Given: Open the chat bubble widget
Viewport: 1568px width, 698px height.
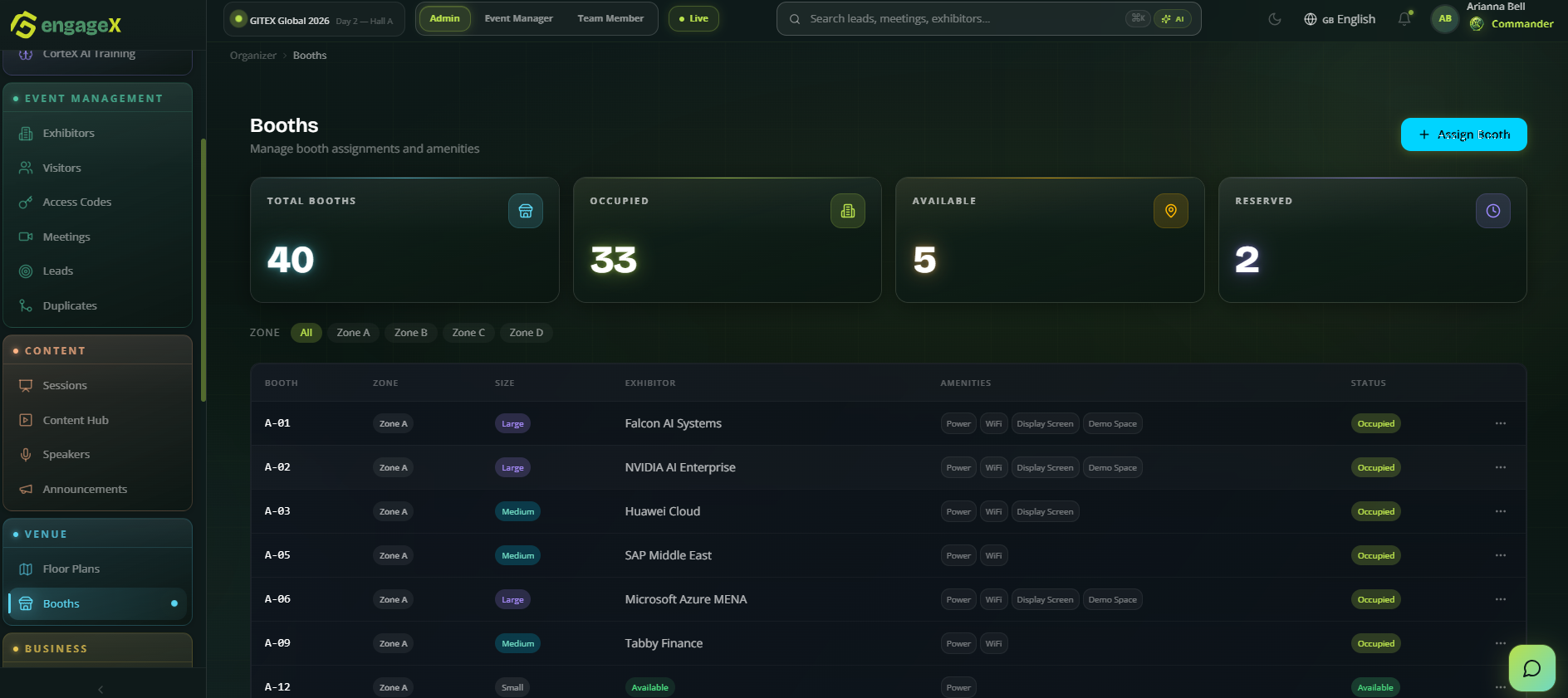Looking at the screenshot, I should 1532,668.
